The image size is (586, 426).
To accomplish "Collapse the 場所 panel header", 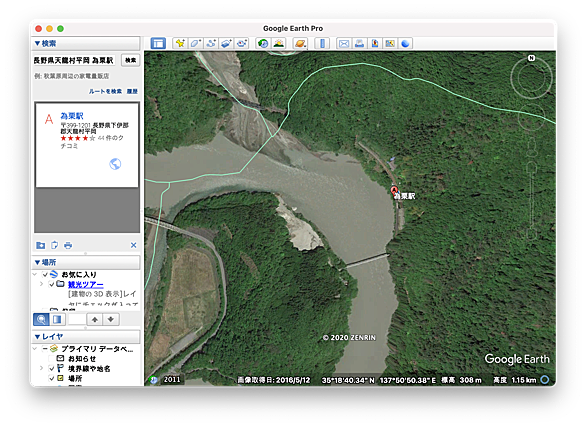I will point(86,262).
